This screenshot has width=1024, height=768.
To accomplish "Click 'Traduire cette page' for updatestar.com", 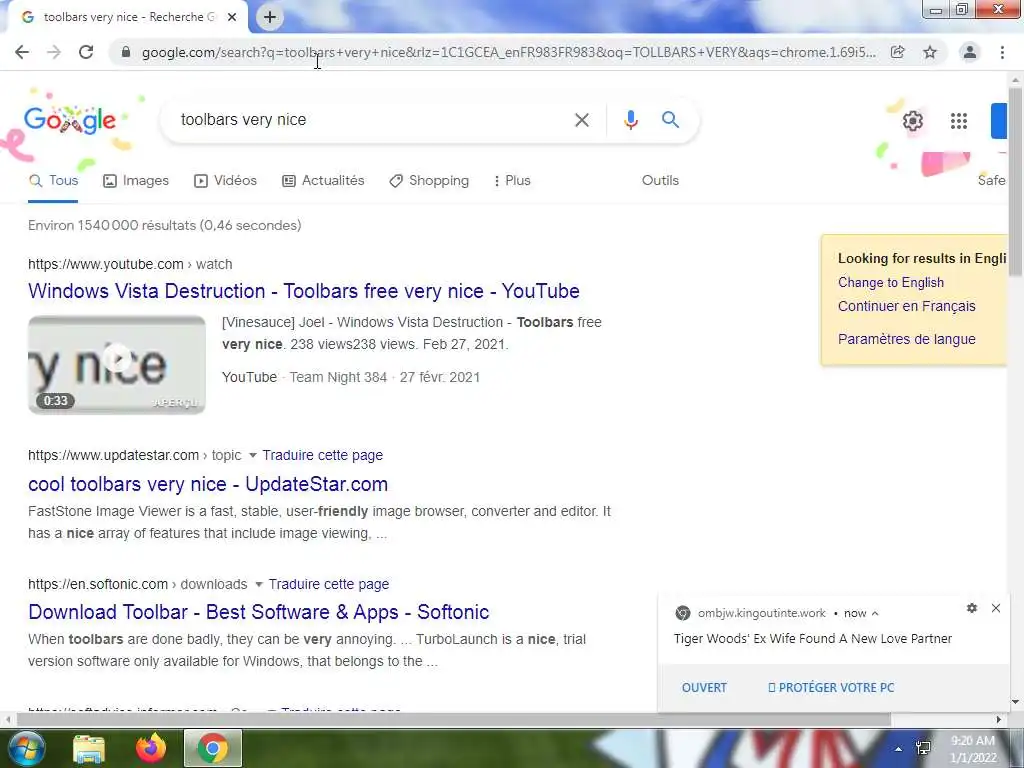I will tap(323, 455).
